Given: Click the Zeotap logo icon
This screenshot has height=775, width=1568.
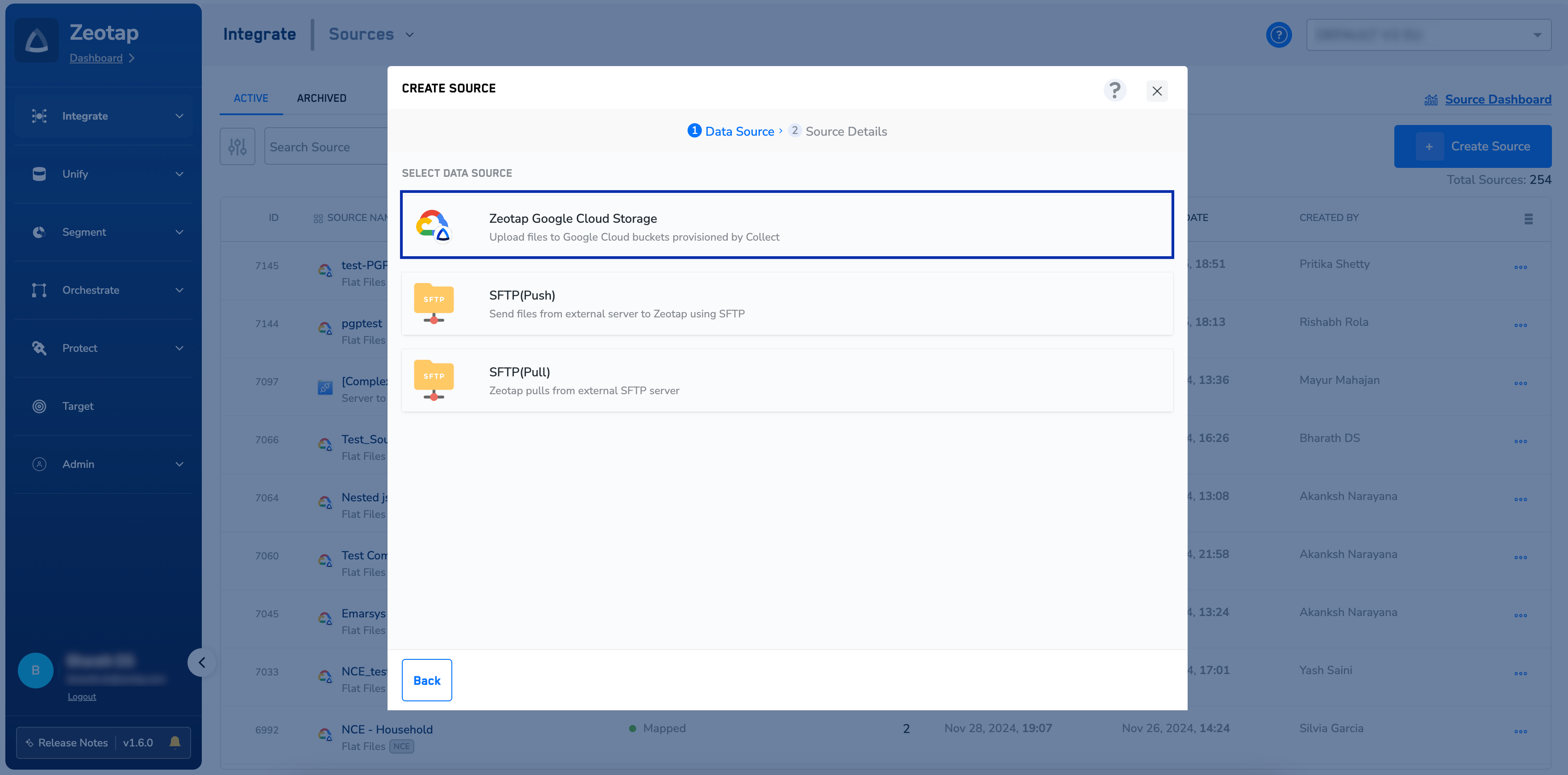Looking at the screenshot, I should pyautogui.click(x=37, y=40).
